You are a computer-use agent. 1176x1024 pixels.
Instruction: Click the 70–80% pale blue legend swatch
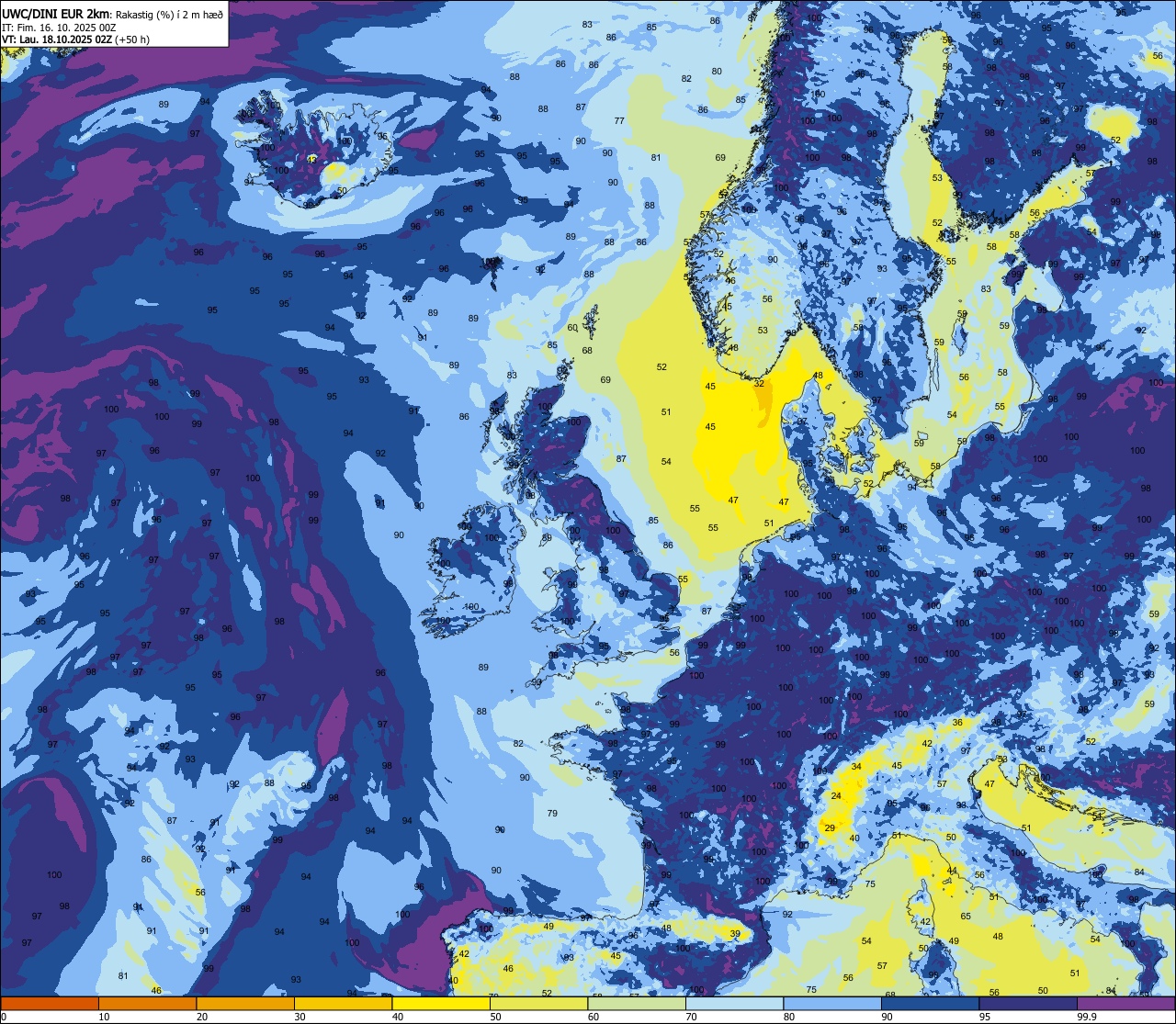(734, 1003)
